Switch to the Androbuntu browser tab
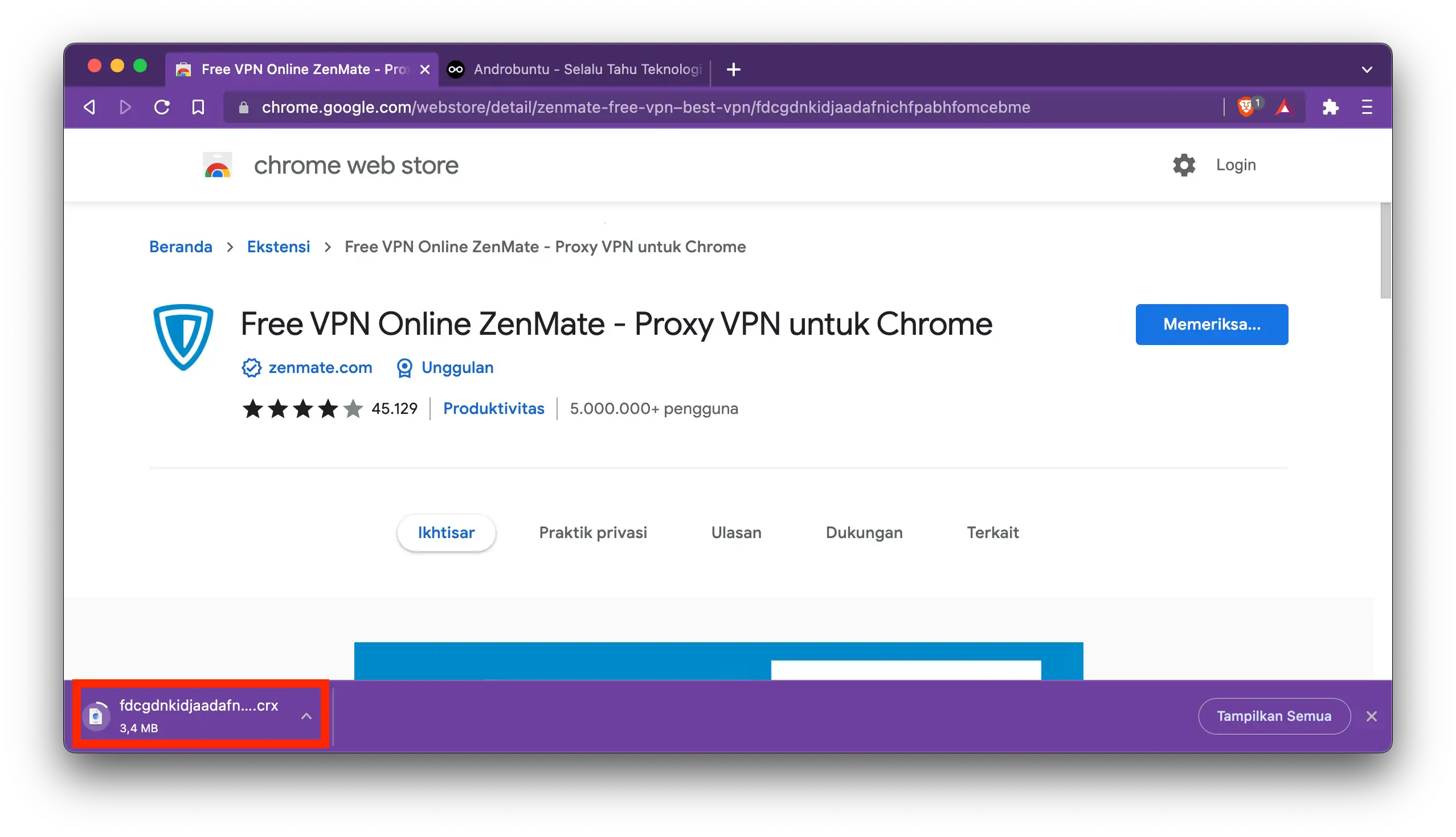Viewport: 1456px width, 837px height. (x=575, y=69)
